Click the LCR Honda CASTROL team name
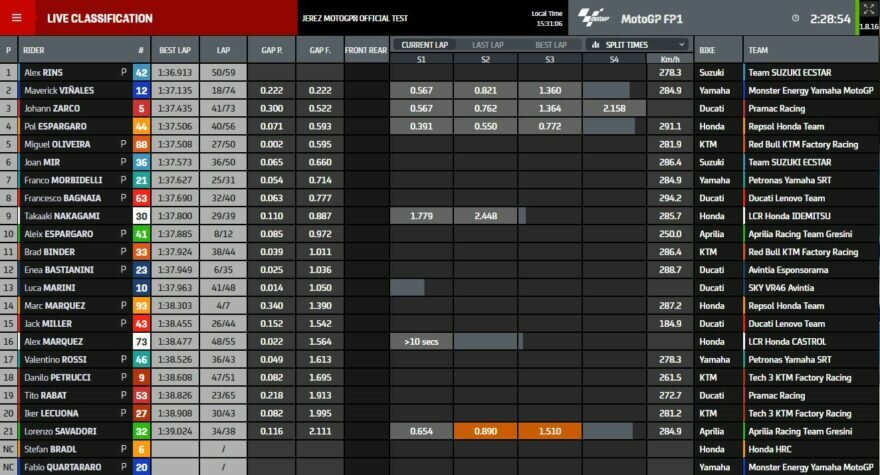The width and height of the screenshot is (880, 475). click(x=787, y=341)
